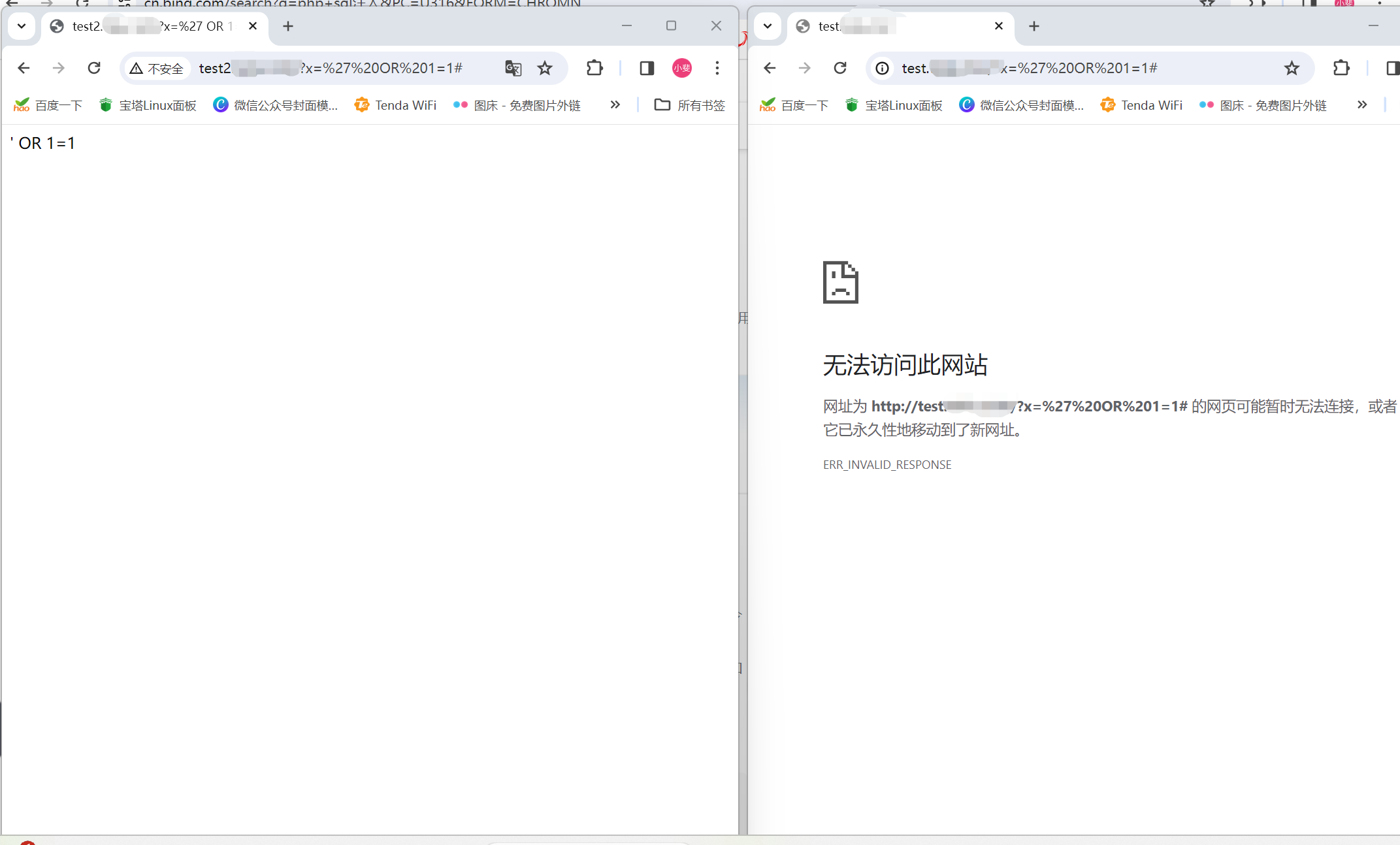Minimize the right browser window
1400x845 pixels.
click(1373, 25)
